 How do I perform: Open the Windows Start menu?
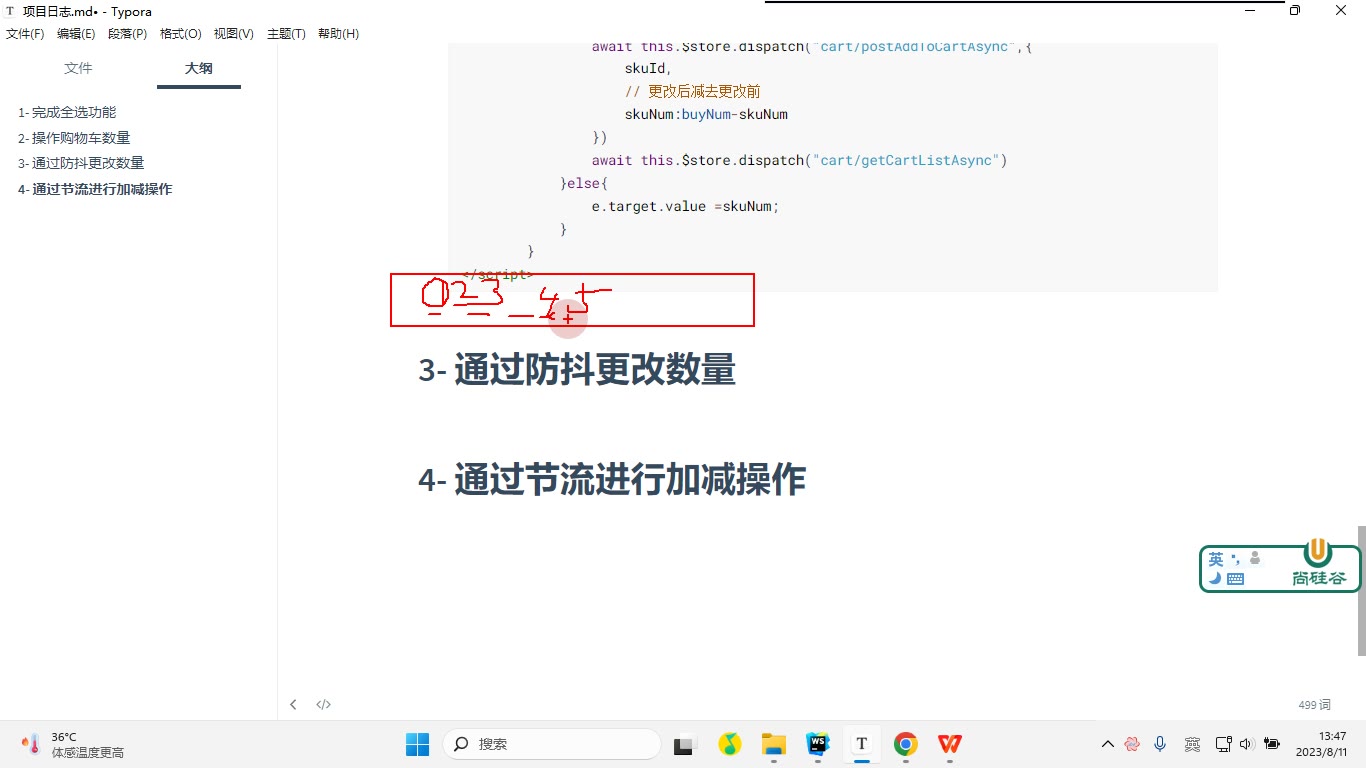[417, 744]
